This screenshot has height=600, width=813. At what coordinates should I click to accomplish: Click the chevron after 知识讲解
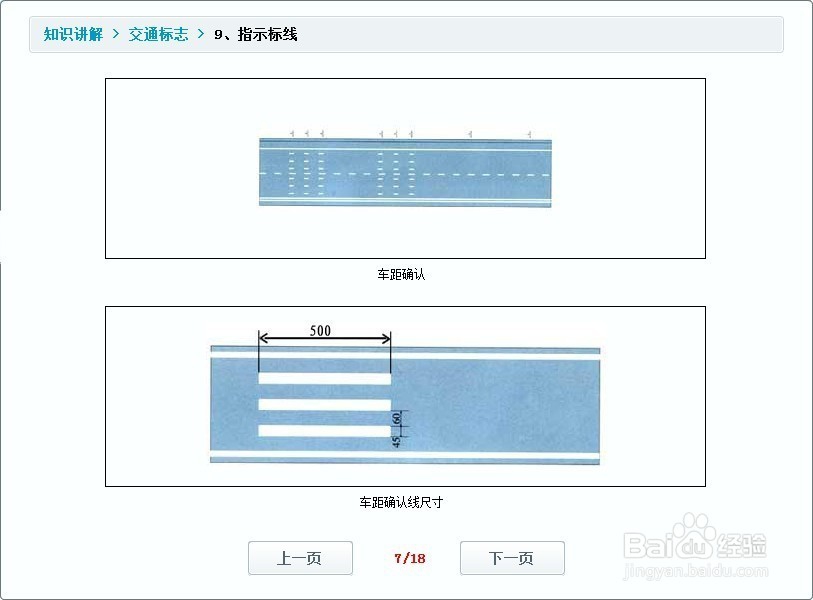(x=116, y=34)
